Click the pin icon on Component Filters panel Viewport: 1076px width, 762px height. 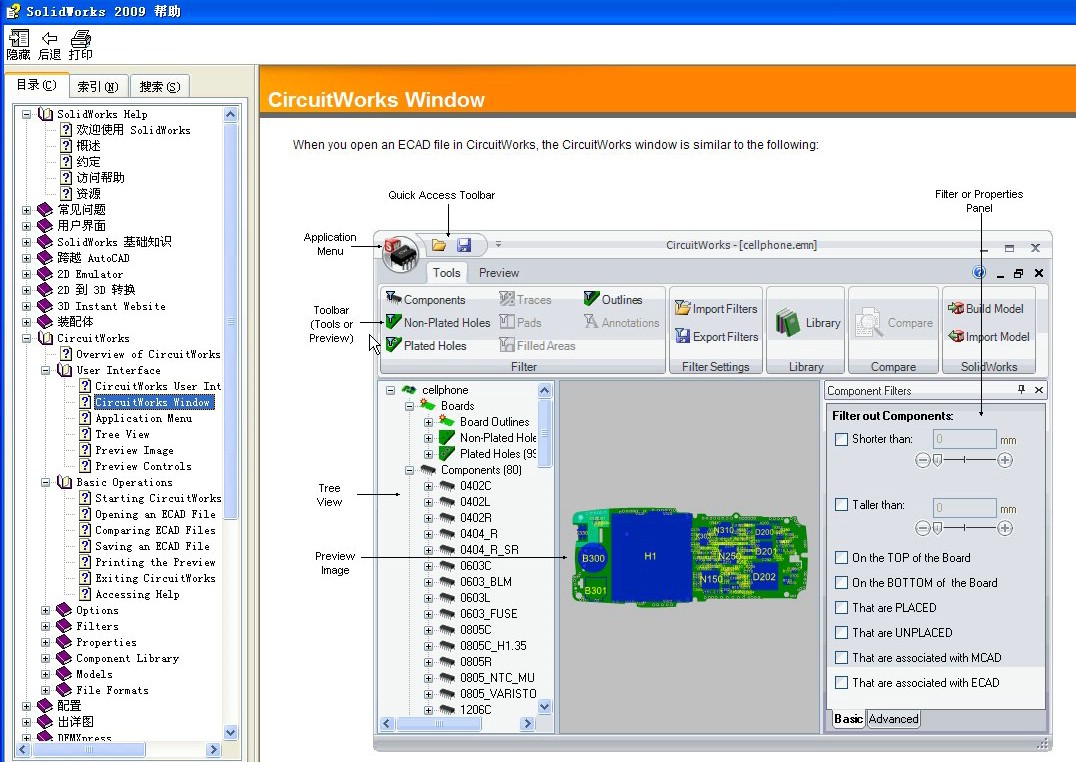pos(1021,390)
